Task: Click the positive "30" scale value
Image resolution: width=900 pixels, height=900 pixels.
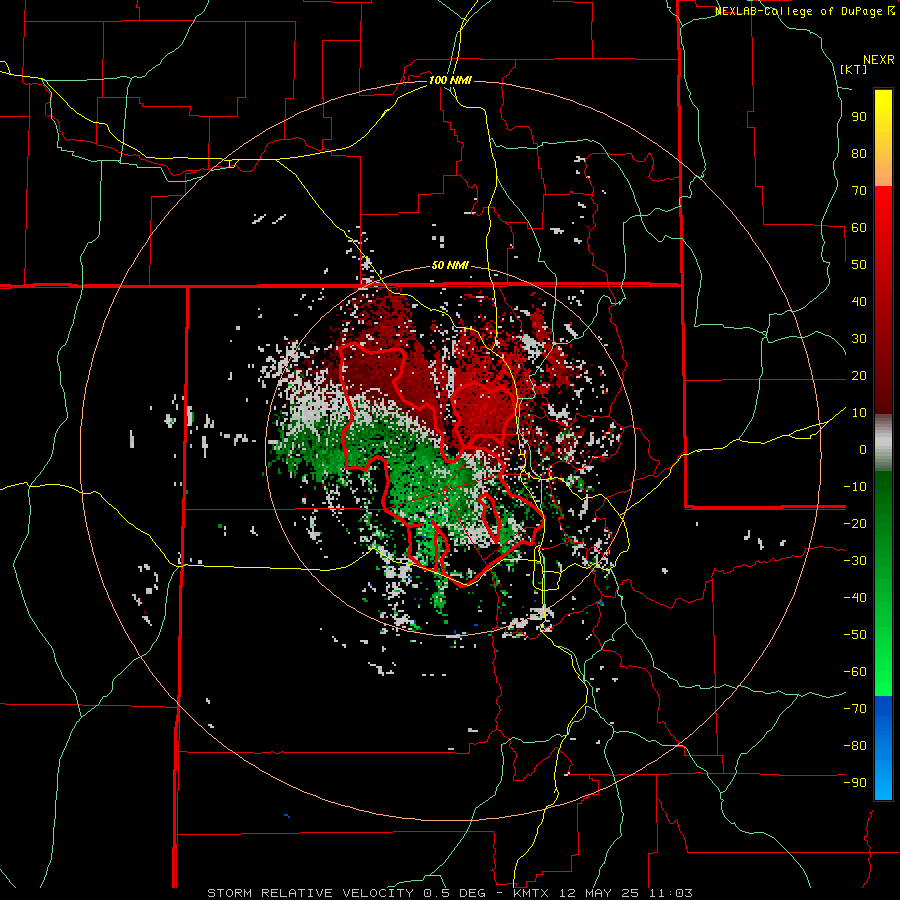Action: tap(859, 339)
